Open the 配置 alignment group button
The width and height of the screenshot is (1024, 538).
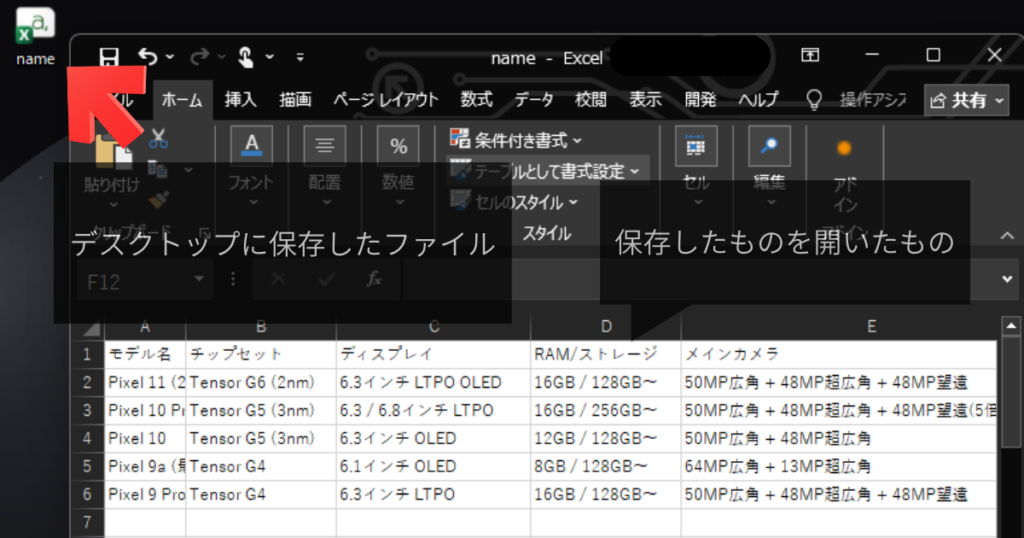click(x=325, y=167)
